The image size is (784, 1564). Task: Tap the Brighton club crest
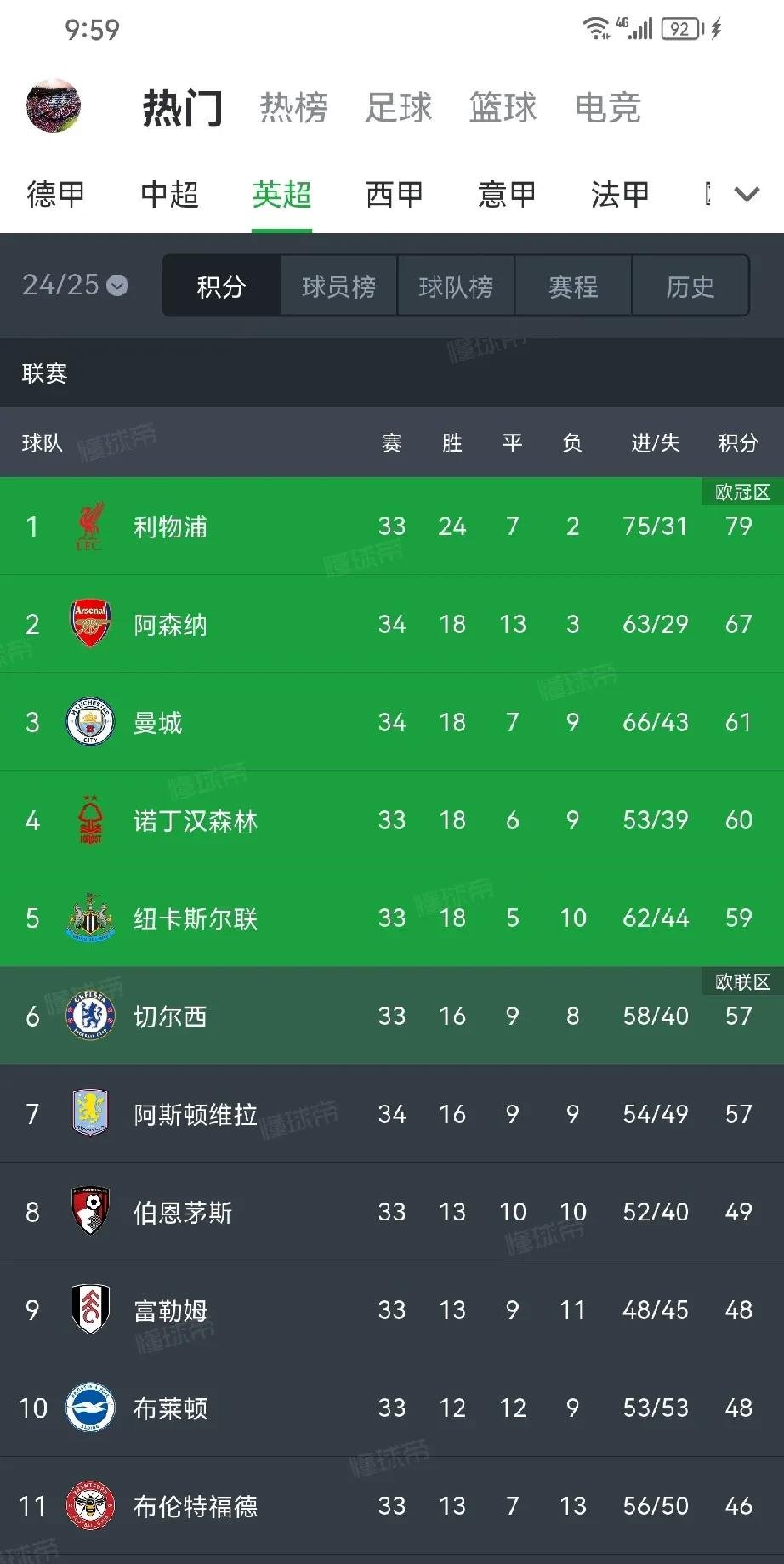[90, 1408]
